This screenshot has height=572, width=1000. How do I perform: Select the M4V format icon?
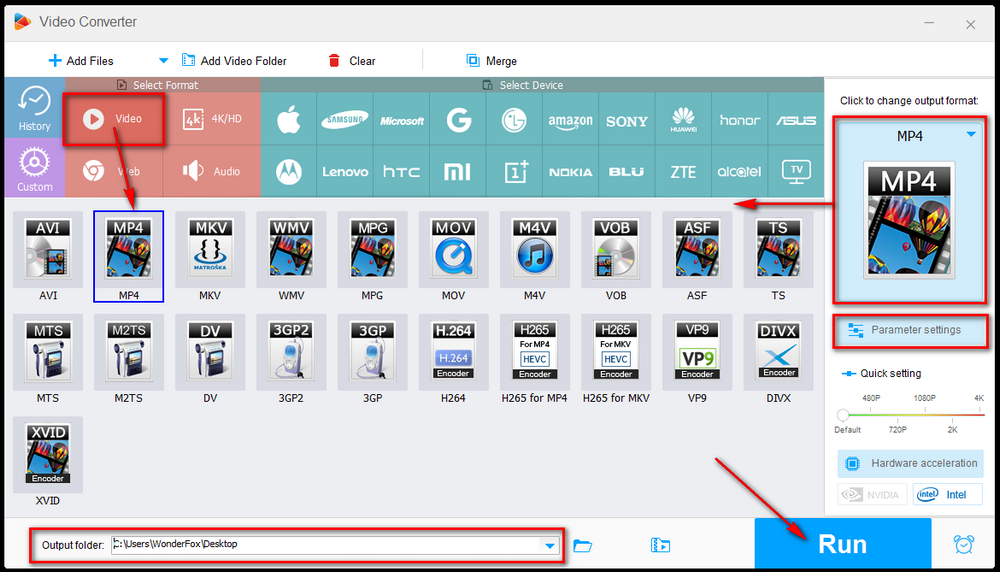coord(534,249)
